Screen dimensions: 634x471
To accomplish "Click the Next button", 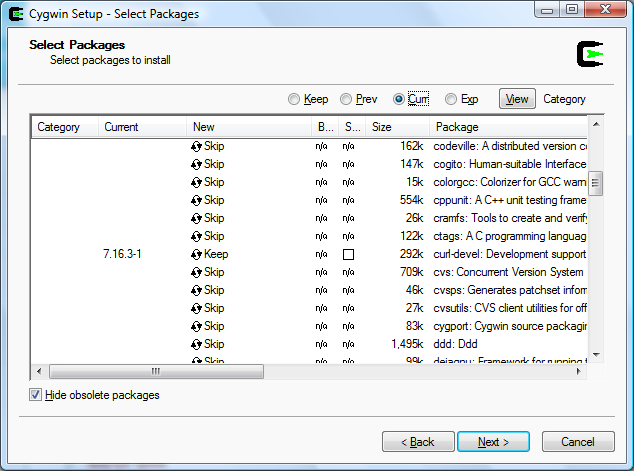I will (x=493, y=442).
